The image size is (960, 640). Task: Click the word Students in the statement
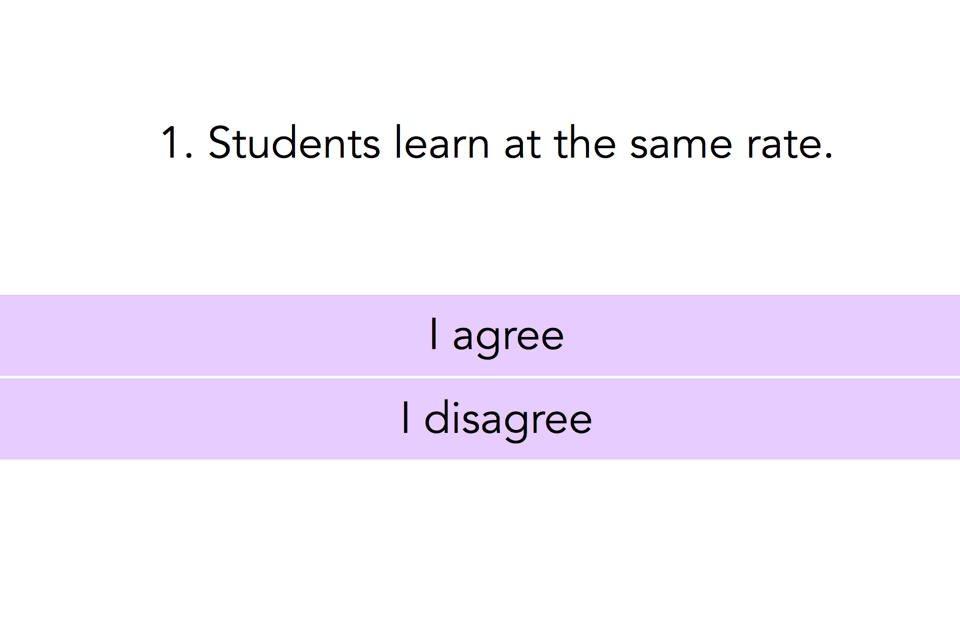pyautogui.click(x=294, y=143)
